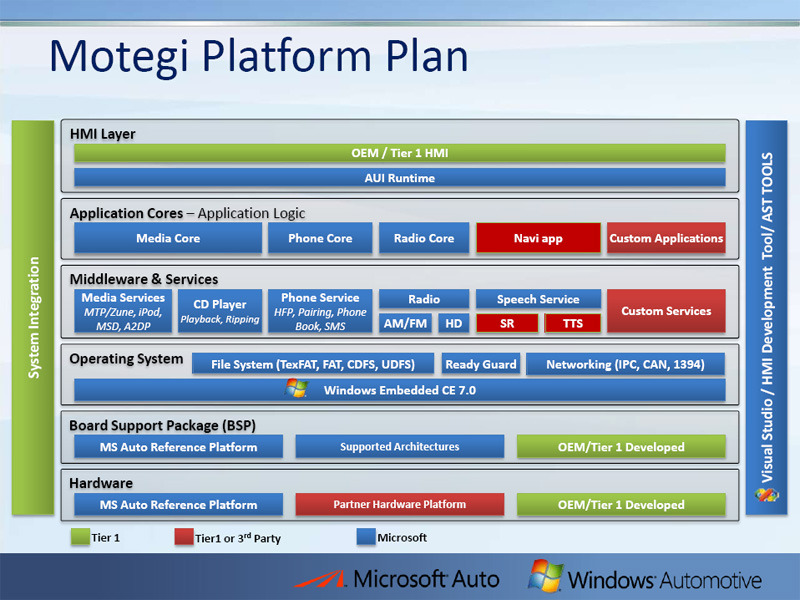Click the Windows Embedded CE 7.0 label text

pyautogui.click(x=399, y=390)
